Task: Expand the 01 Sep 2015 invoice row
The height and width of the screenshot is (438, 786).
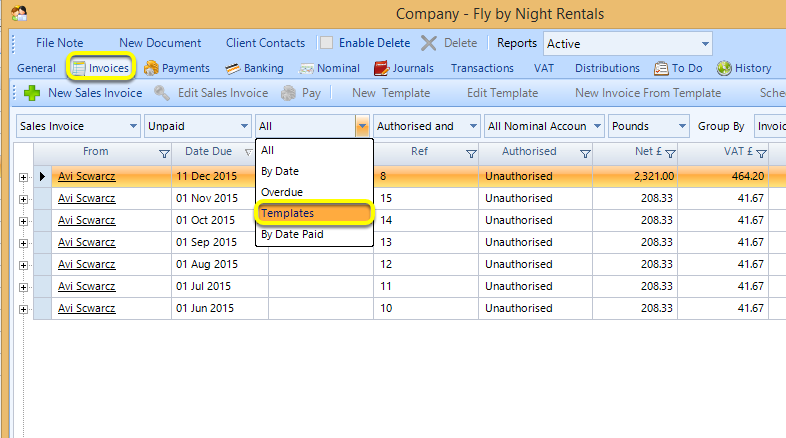Action: click(23, 244)
